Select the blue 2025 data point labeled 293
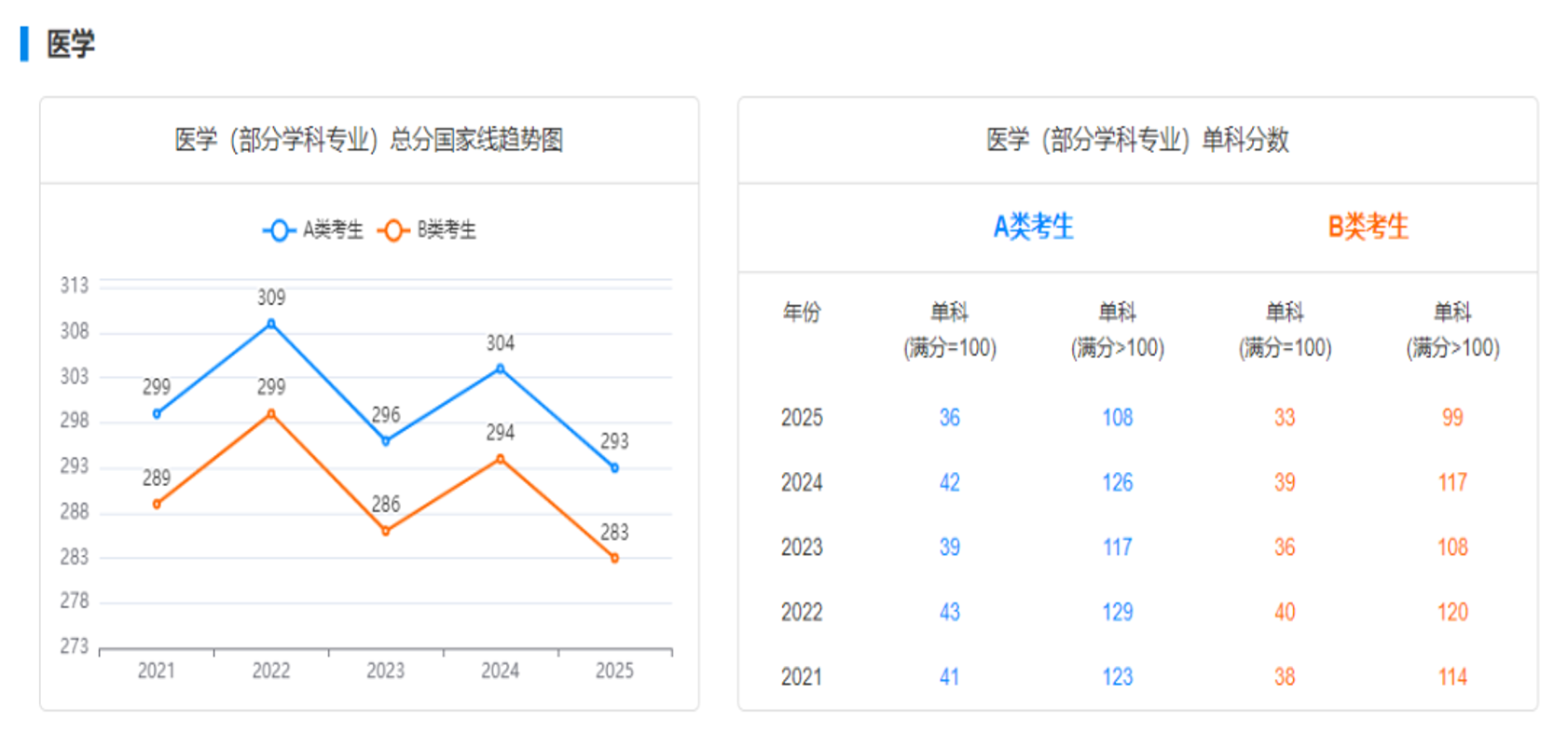This screenshot has width=1568, height=735. (614, 468)
